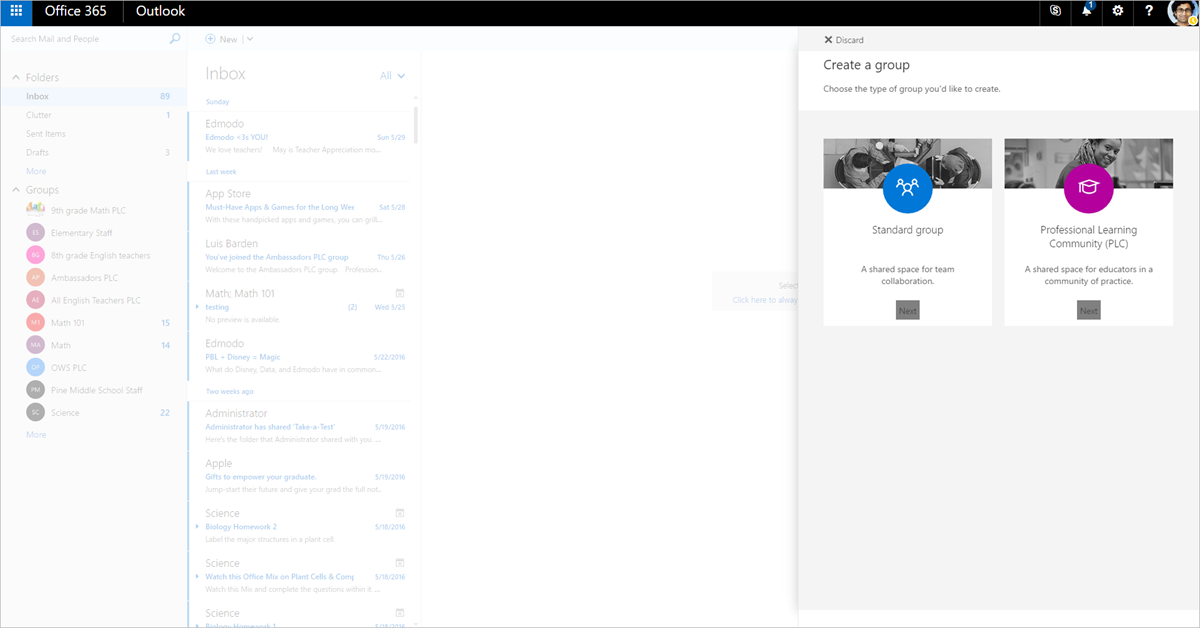Collapse the Groups section
The width and height of the screenshot is (1200, 628).
[15, 189]
